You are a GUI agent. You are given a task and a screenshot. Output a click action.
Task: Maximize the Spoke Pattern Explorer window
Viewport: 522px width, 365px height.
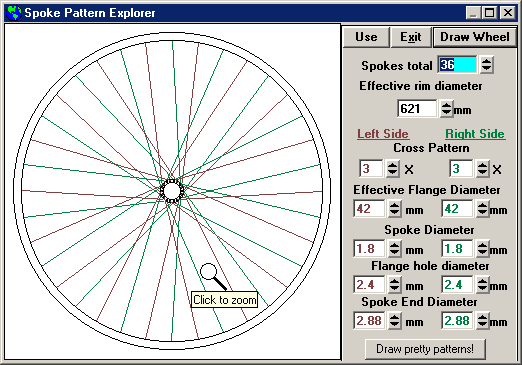[x=489, y=13]
